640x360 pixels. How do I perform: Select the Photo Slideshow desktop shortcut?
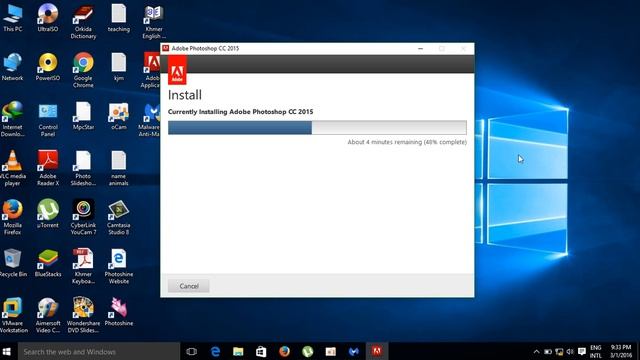(83, 169)
